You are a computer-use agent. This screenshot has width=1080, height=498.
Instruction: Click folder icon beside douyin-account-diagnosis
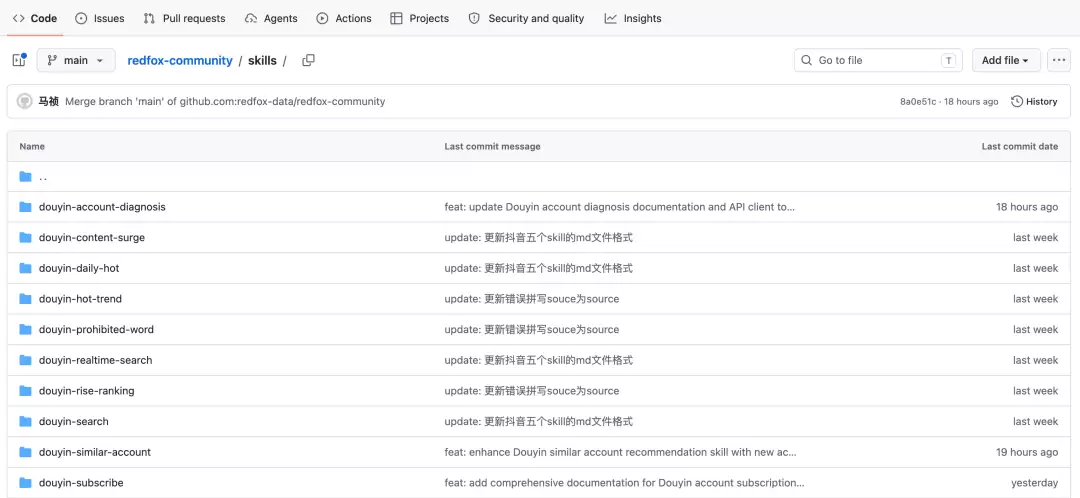point(25,207)
